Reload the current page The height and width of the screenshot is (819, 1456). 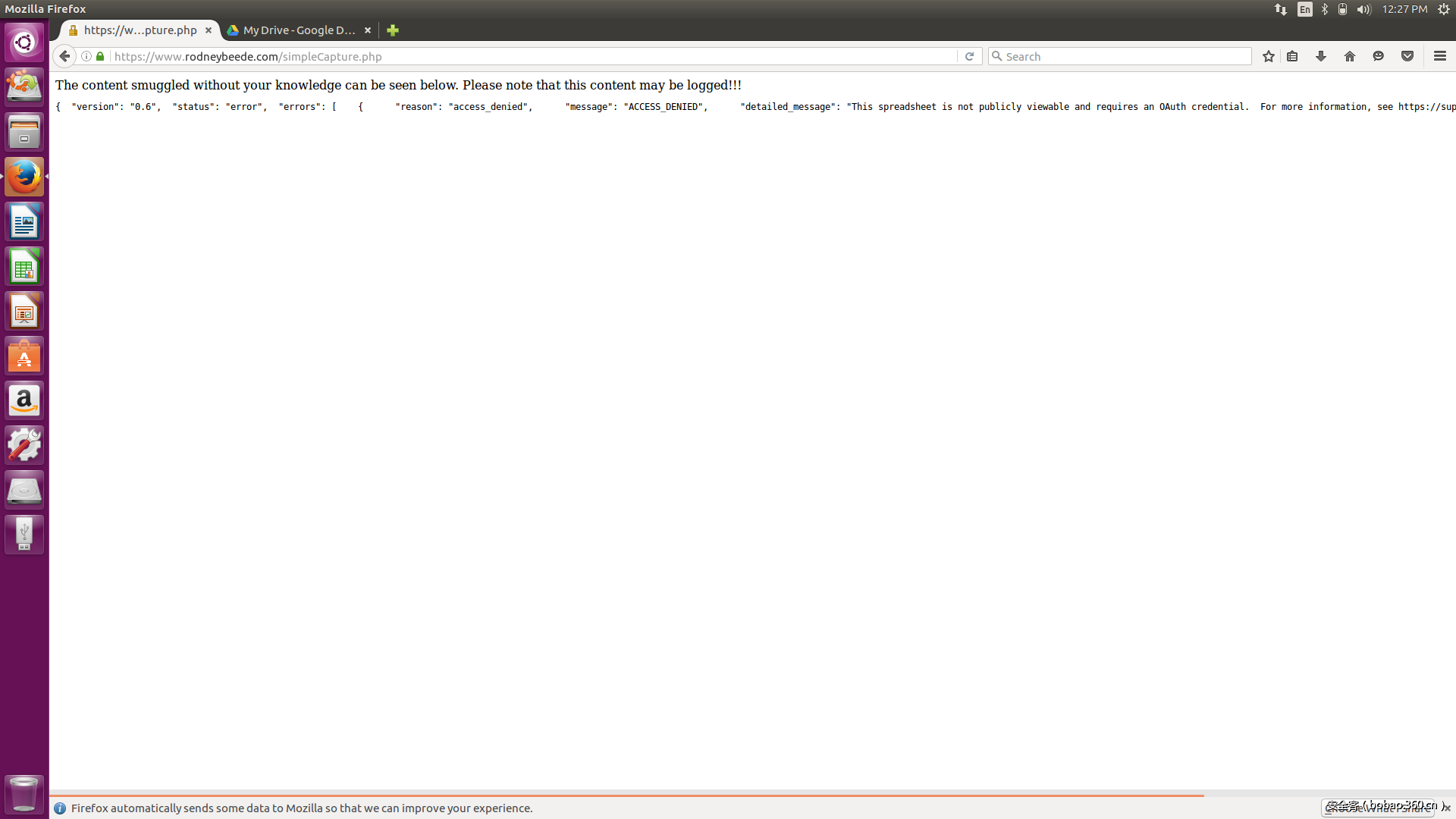coord(970,56)
